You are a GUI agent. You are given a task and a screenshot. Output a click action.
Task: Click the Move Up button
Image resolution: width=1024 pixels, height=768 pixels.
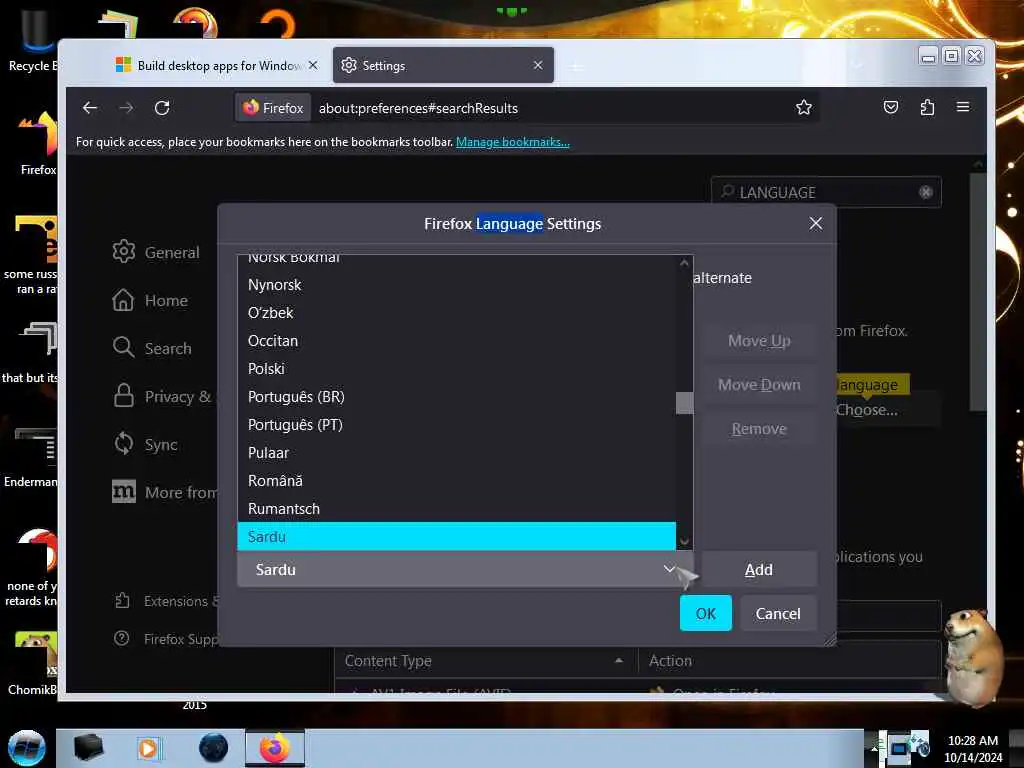(x=760, y=341)
